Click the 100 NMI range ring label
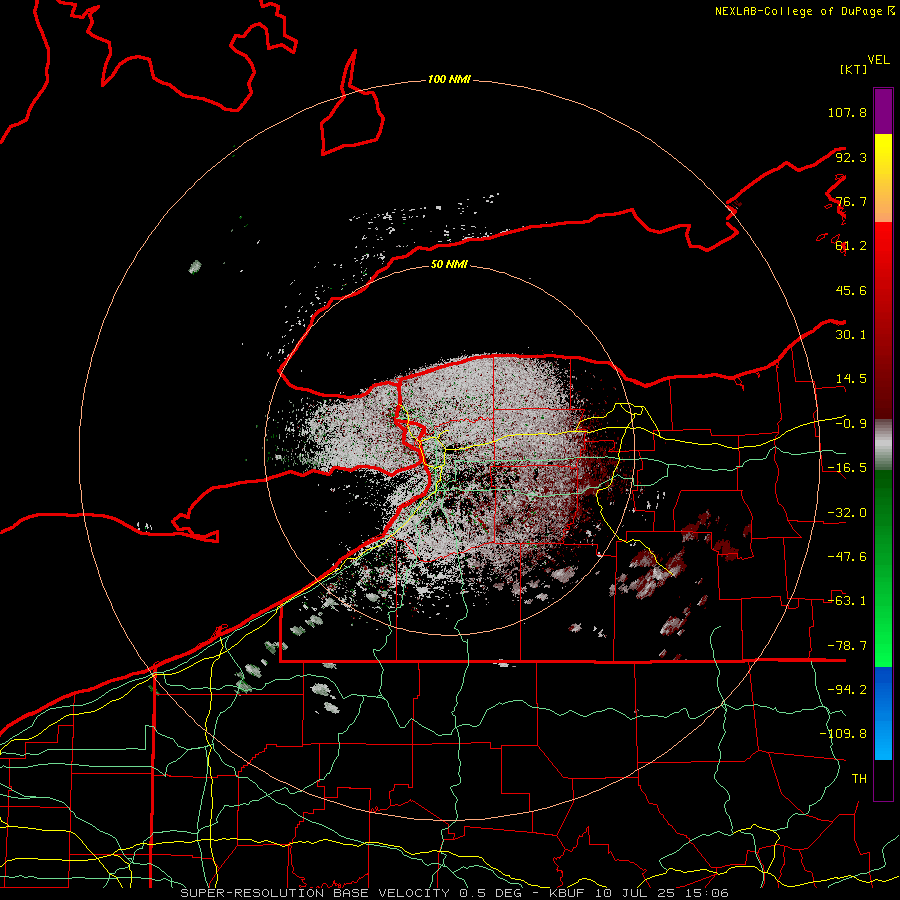Viewport: 900px width, 900px height. point(449,79)
